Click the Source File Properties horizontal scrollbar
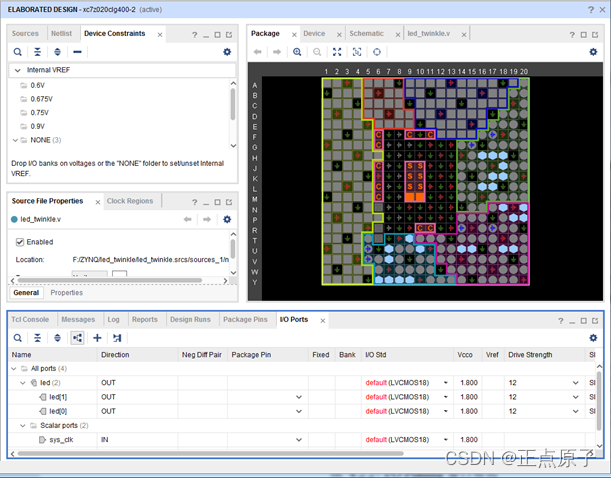Screen dimensions: 611x478 (110, 280)
